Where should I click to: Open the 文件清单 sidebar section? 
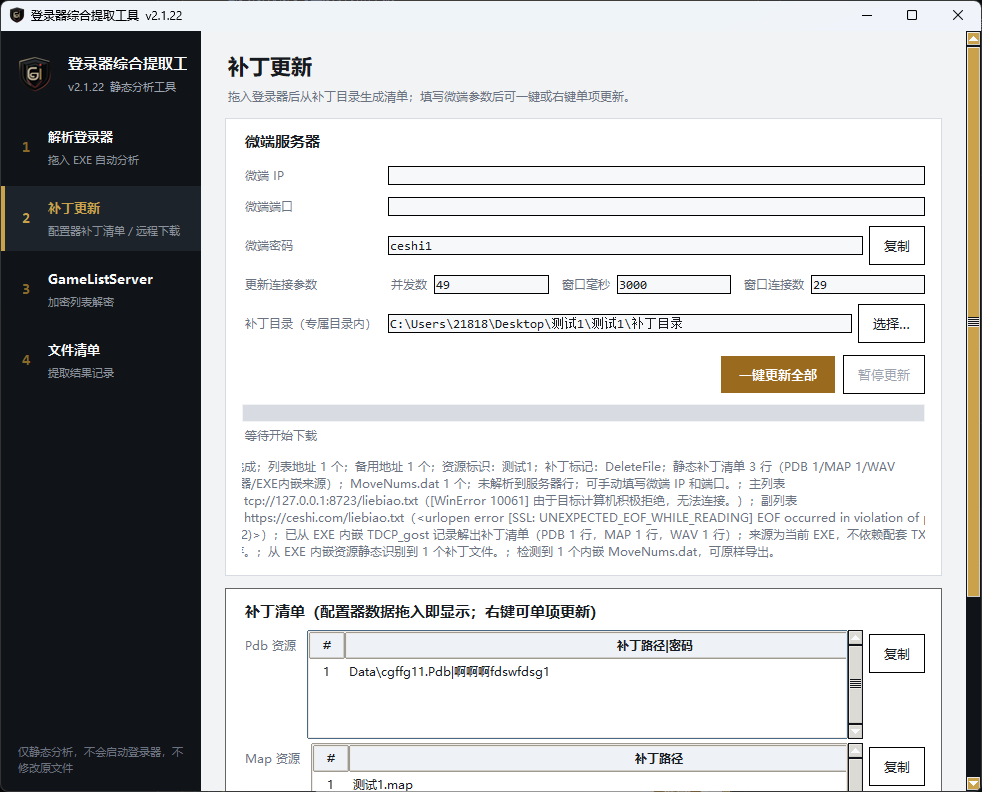[101, 361]
